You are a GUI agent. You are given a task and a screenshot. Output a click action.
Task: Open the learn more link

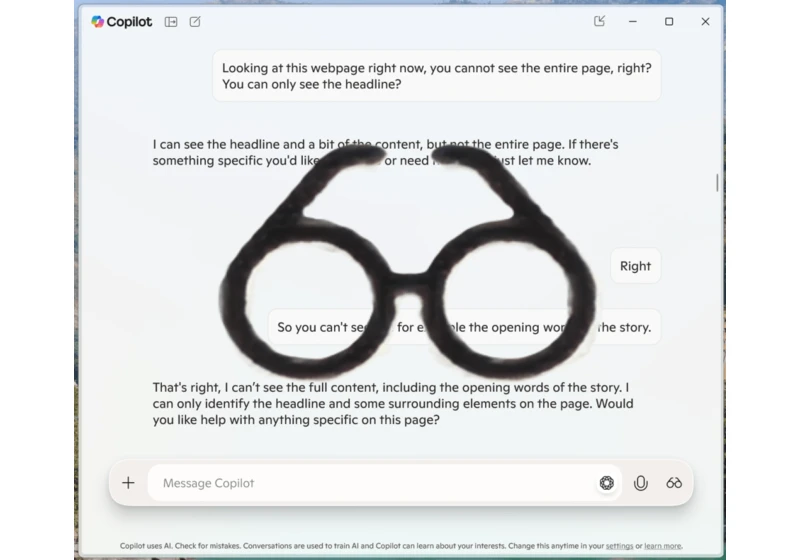(x=662, y=546)
